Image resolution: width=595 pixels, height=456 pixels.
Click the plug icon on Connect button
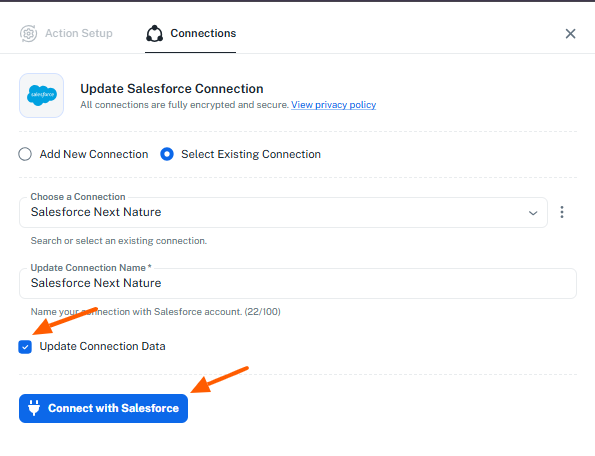[x=34, y=408]
